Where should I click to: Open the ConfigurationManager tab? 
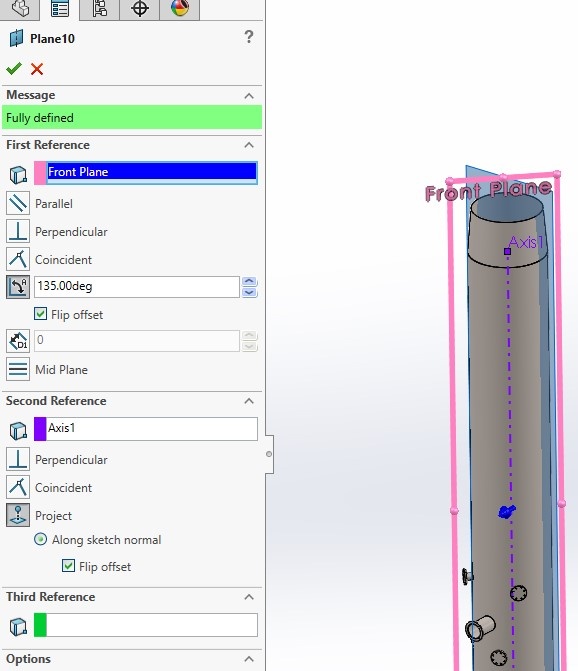[x=99, y=9]
